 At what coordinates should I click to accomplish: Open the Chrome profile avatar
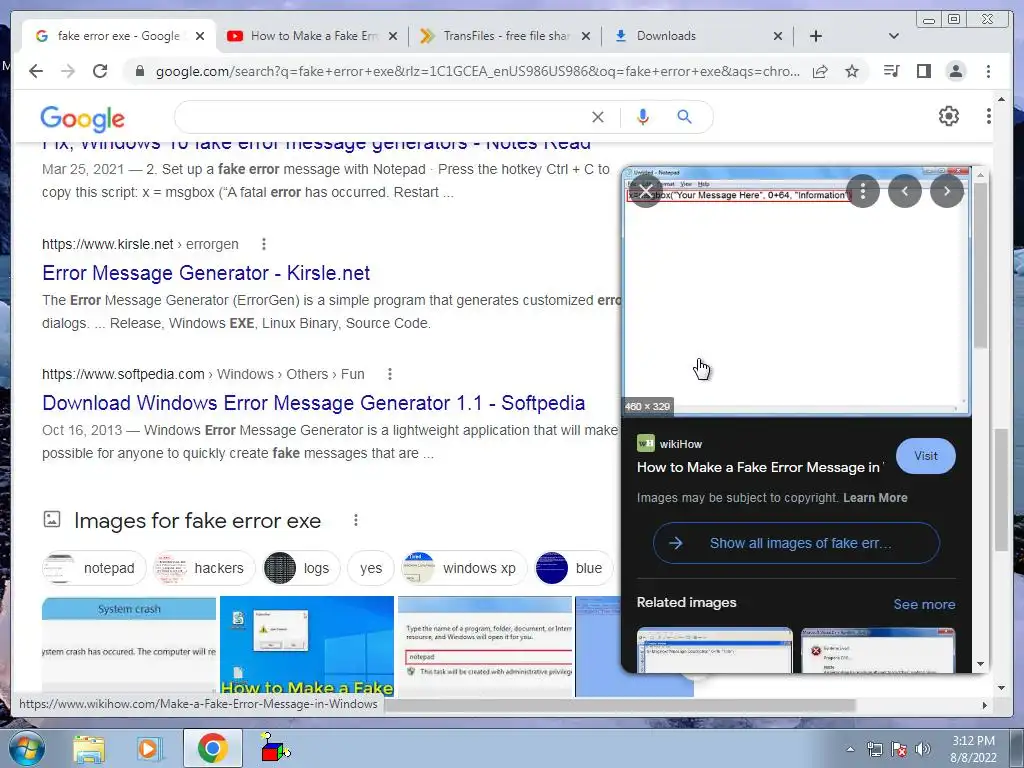point(955,71)
